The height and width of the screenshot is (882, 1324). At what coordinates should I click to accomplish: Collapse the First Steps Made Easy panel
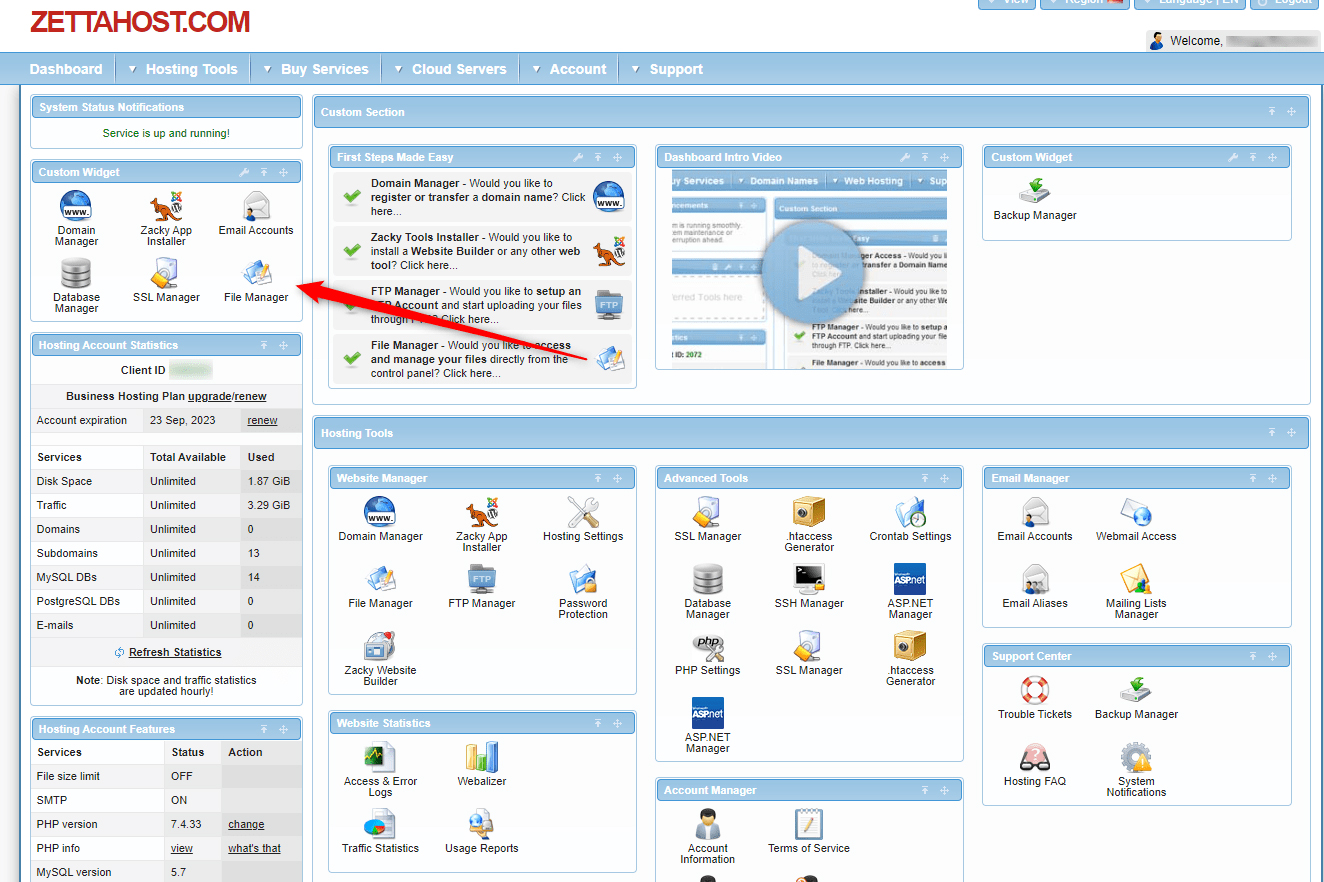click(x=598, y=158)
